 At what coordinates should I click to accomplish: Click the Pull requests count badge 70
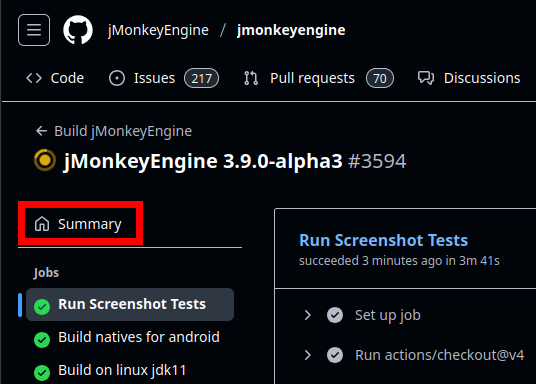[380, 78]
